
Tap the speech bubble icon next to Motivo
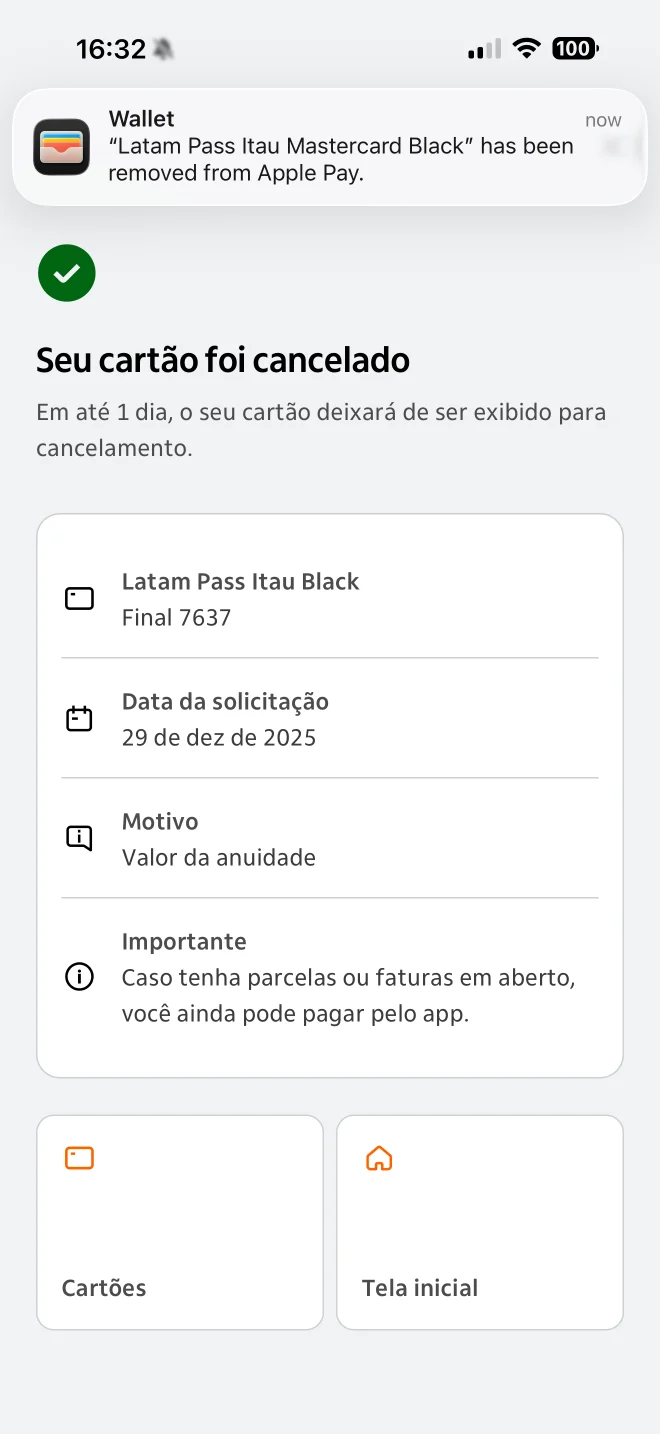79,838
